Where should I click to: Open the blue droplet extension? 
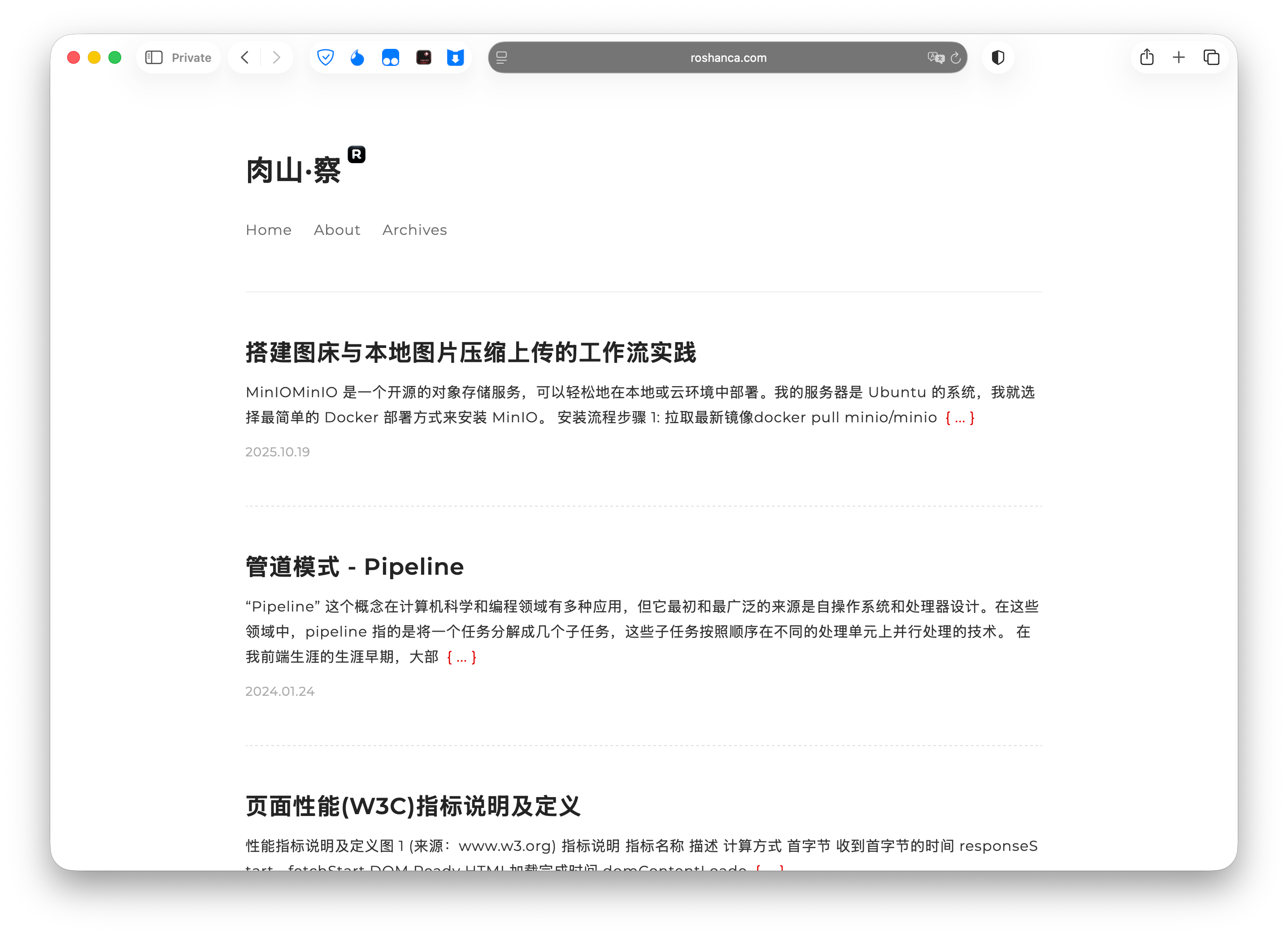pyautogui.click(x=357, y=57)
